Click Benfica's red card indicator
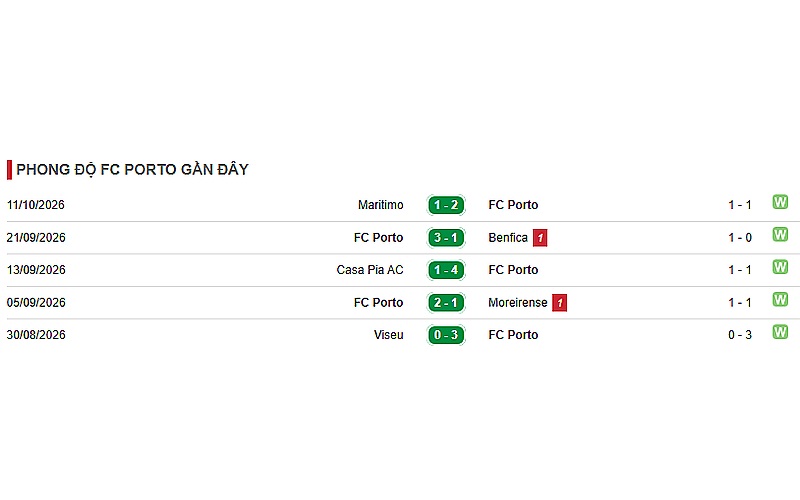 tap(540, 238)
